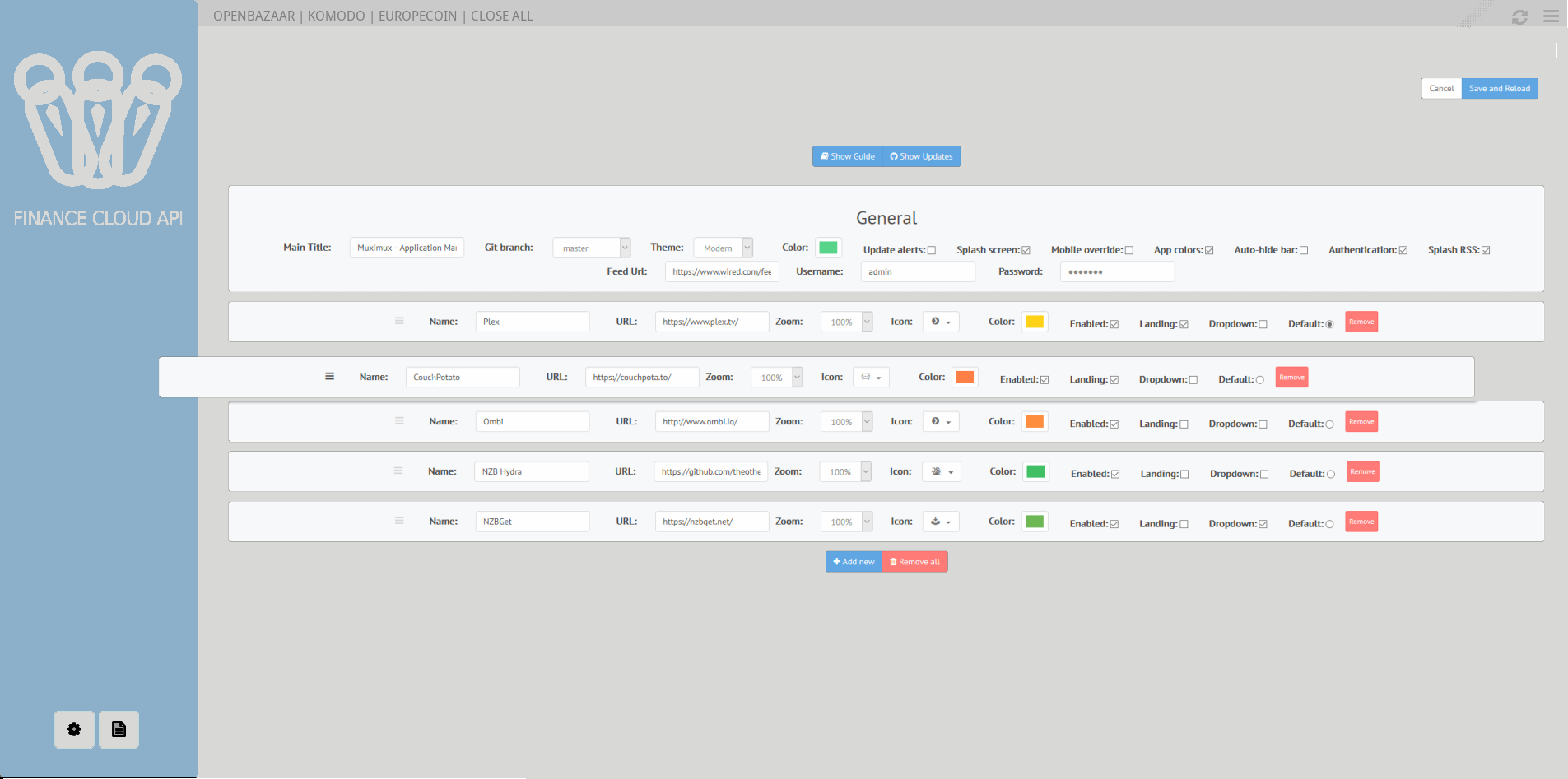This screenshot has width=1568, height=779.
Task: Toggle the Splash screen checkbox
Action: click(1026, 250)
